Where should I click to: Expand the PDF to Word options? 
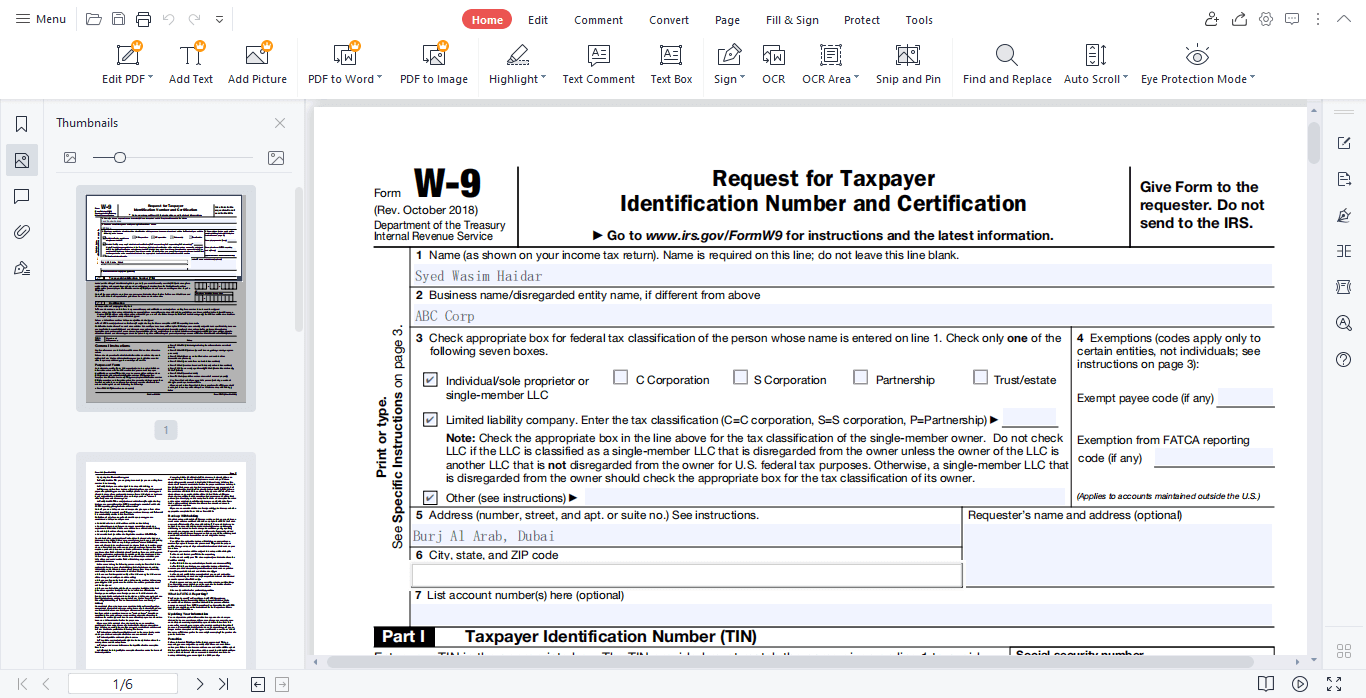380,79
